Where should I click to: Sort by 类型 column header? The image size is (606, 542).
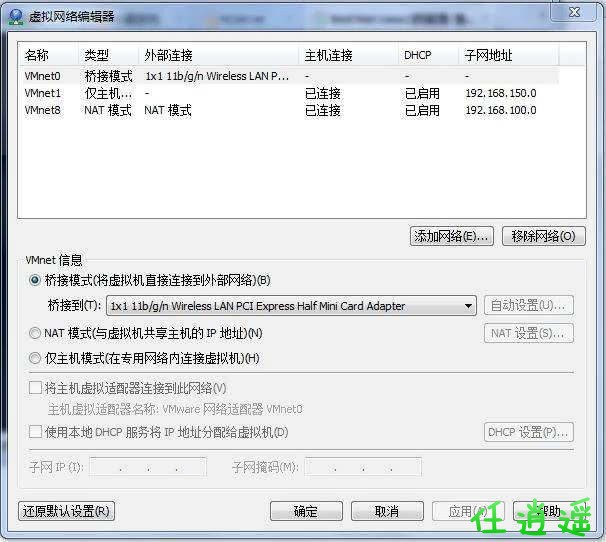point(108,55)
